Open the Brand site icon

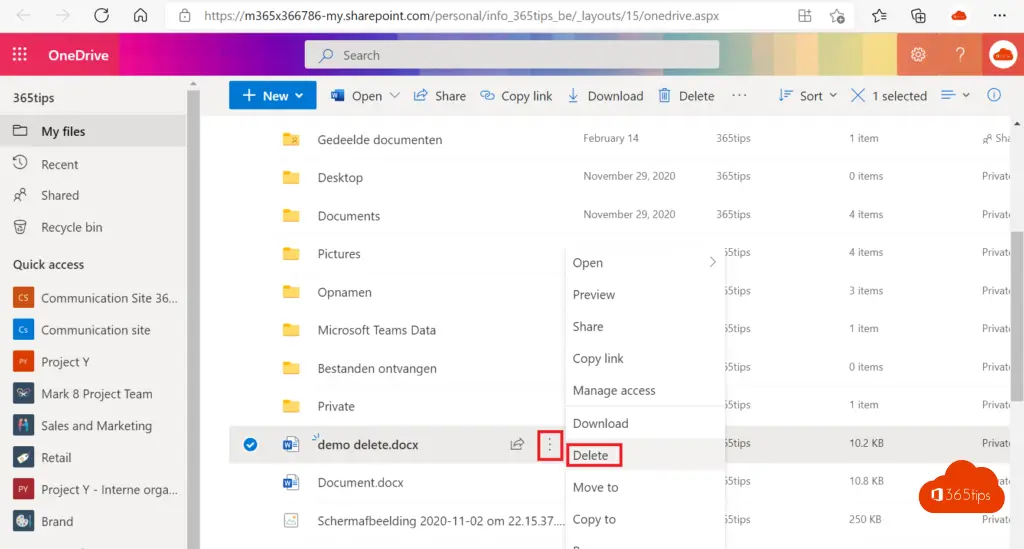tap(24, 521)
